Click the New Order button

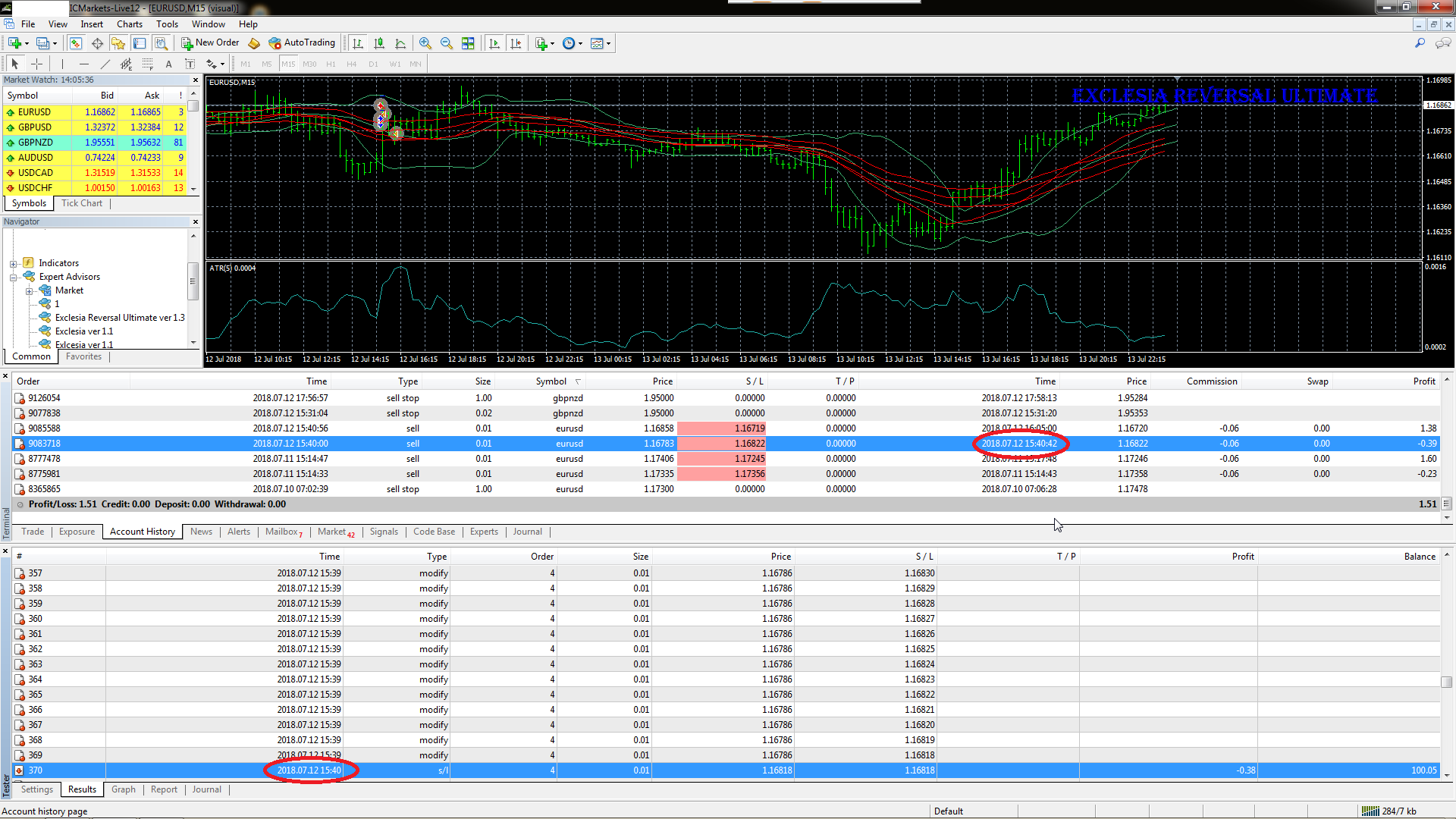[210, 43]
